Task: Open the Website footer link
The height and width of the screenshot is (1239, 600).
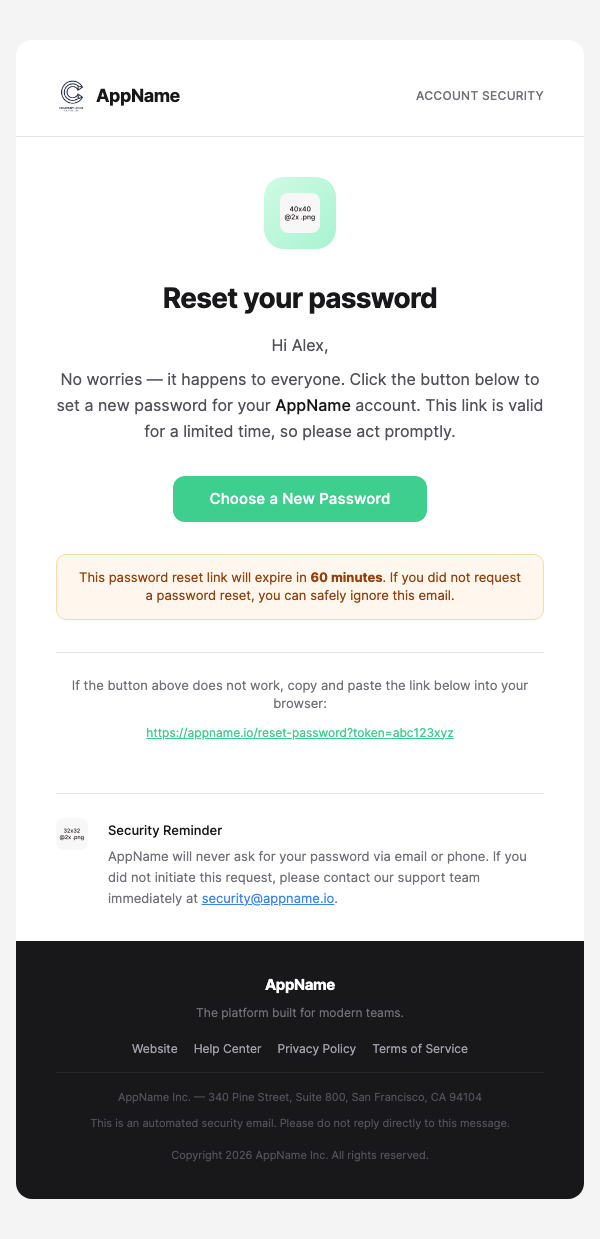Action: 154,1048
